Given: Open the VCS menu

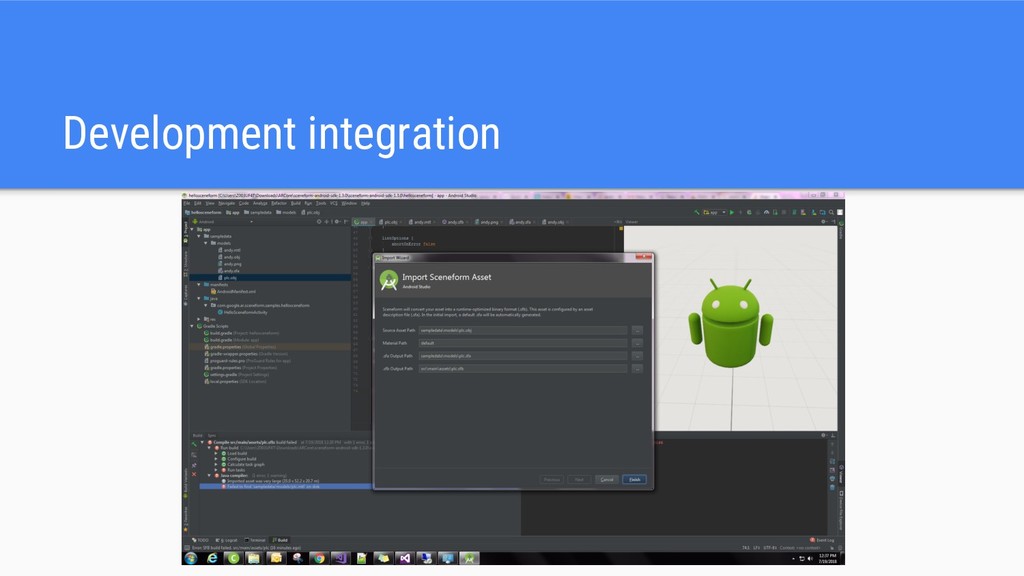Looking at the screenshot, I should (334, 203).
